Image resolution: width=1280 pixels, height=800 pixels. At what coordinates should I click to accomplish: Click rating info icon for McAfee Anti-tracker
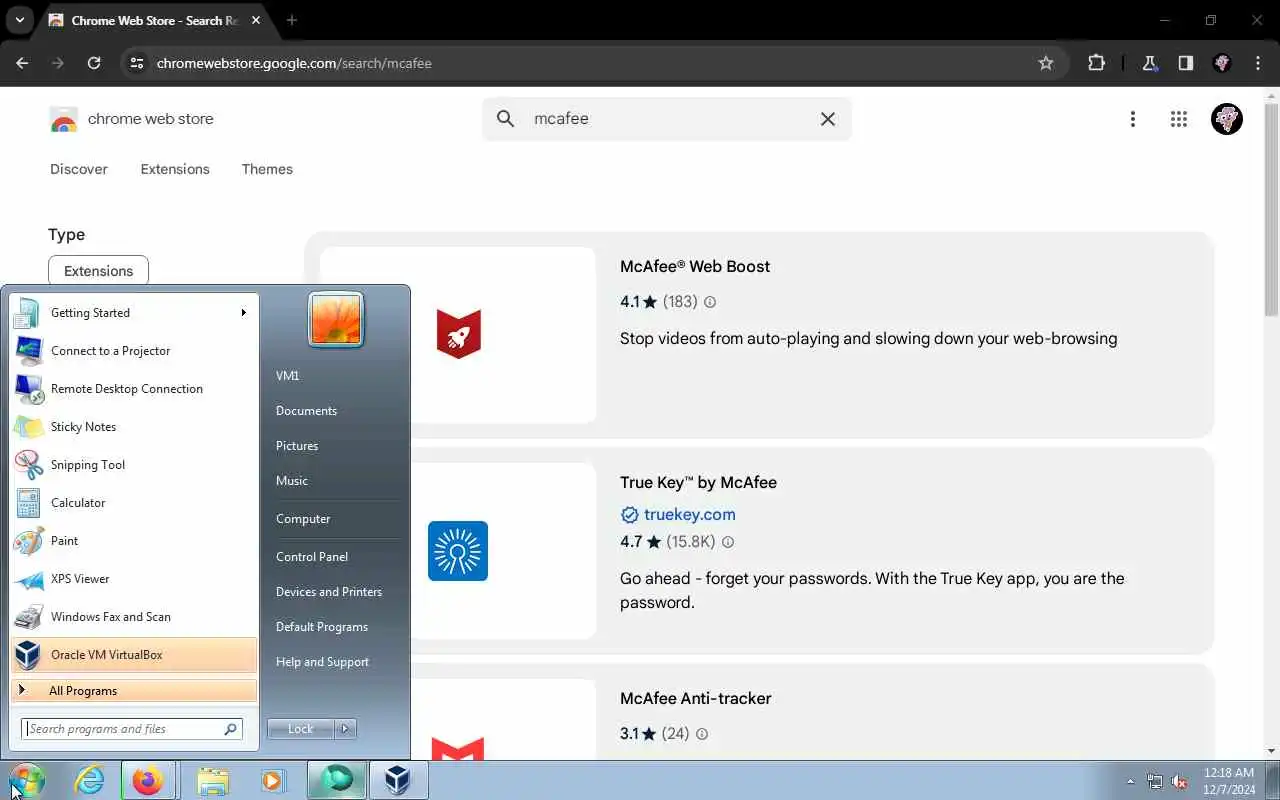pyautogui.click(x=702, y=734)
